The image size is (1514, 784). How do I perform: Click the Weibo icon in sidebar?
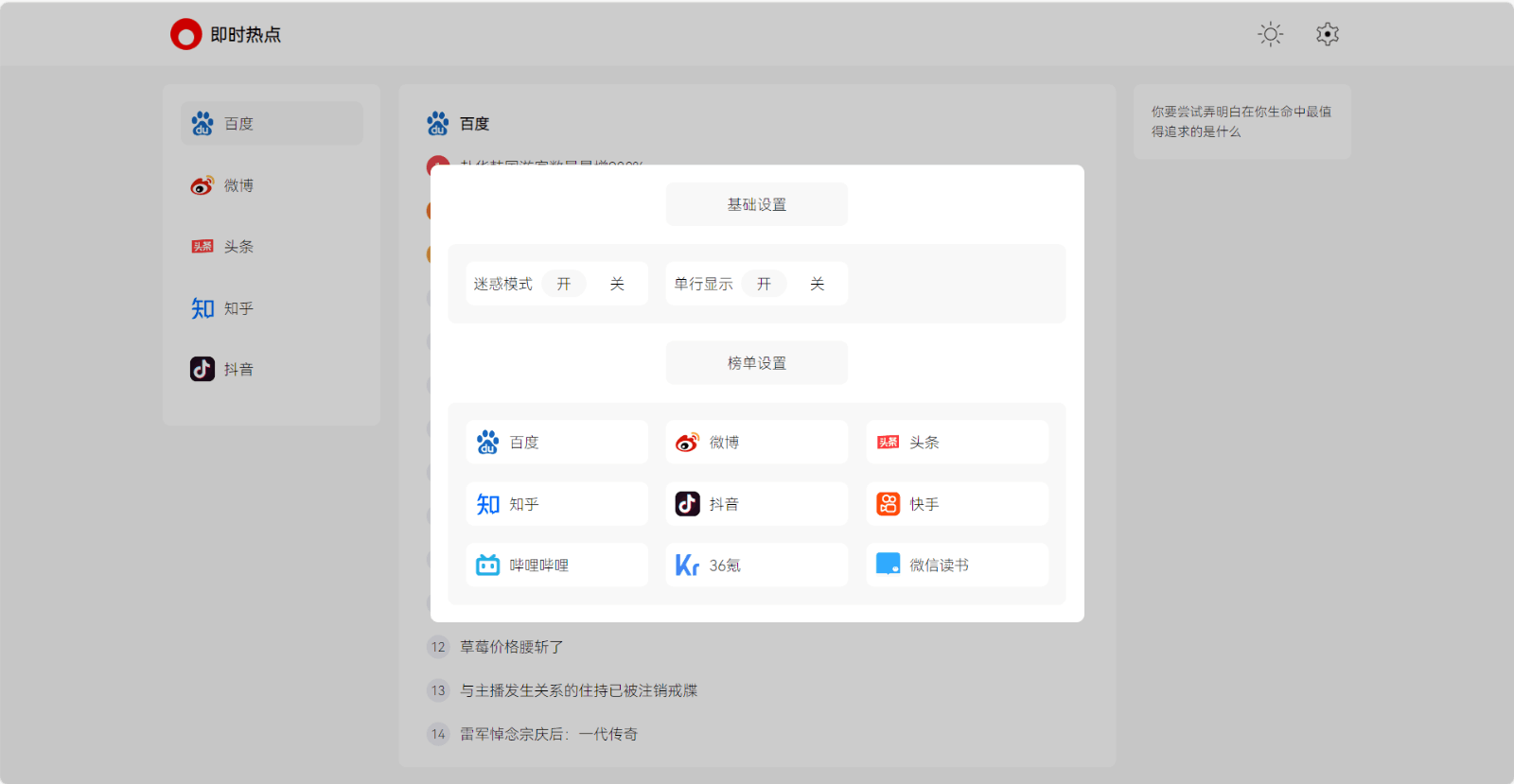(x=202, y=185)
